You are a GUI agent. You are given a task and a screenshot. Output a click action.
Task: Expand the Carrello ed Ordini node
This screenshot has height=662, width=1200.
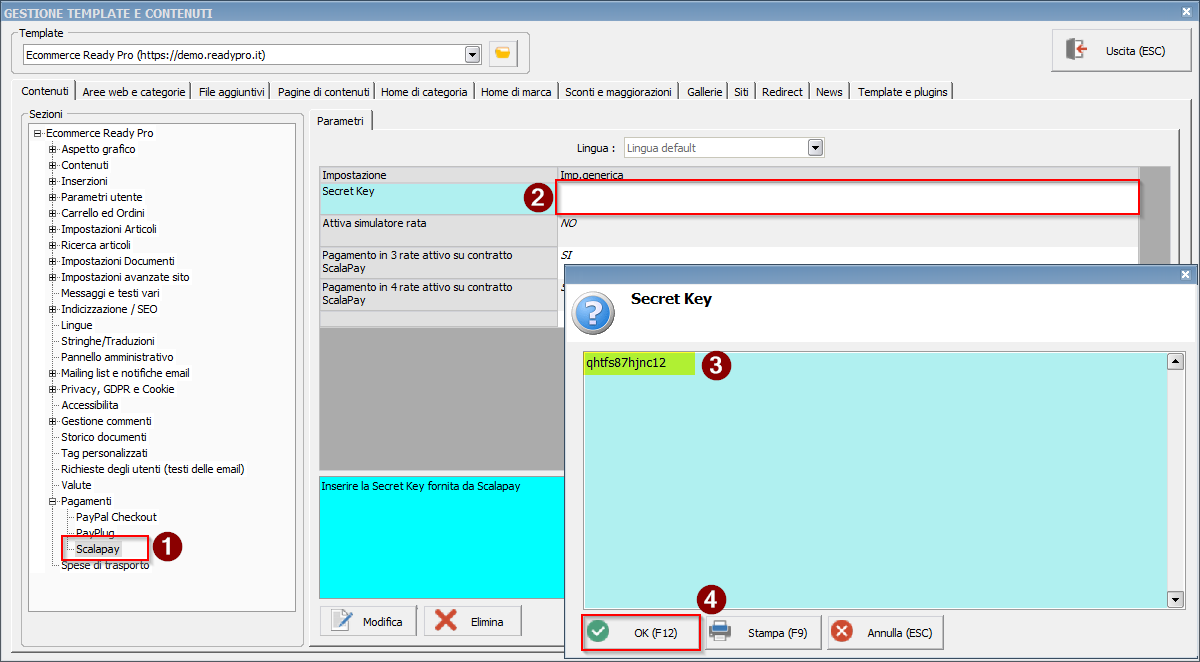(53, 213)
